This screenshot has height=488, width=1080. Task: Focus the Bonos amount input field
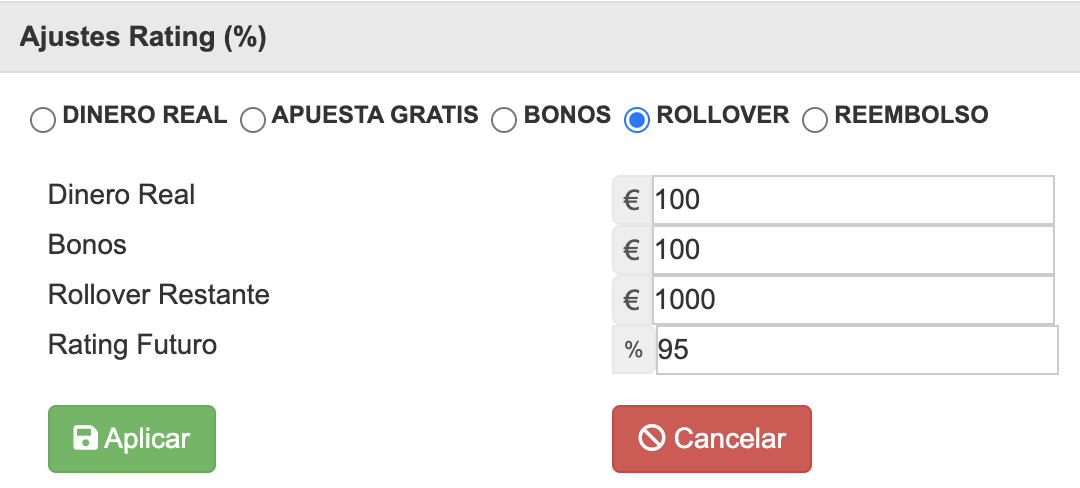point(853,250)
